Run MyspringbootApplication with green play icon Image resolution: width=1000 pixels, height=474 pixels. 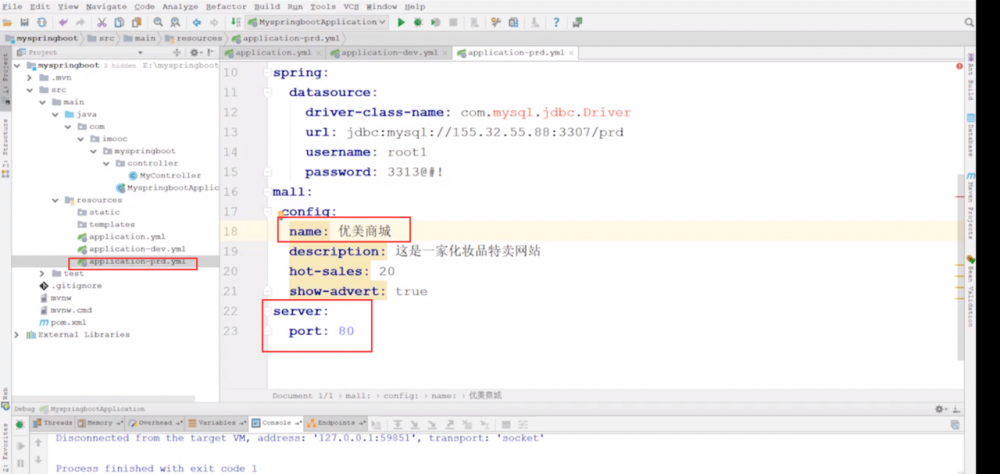coord(401,22)
